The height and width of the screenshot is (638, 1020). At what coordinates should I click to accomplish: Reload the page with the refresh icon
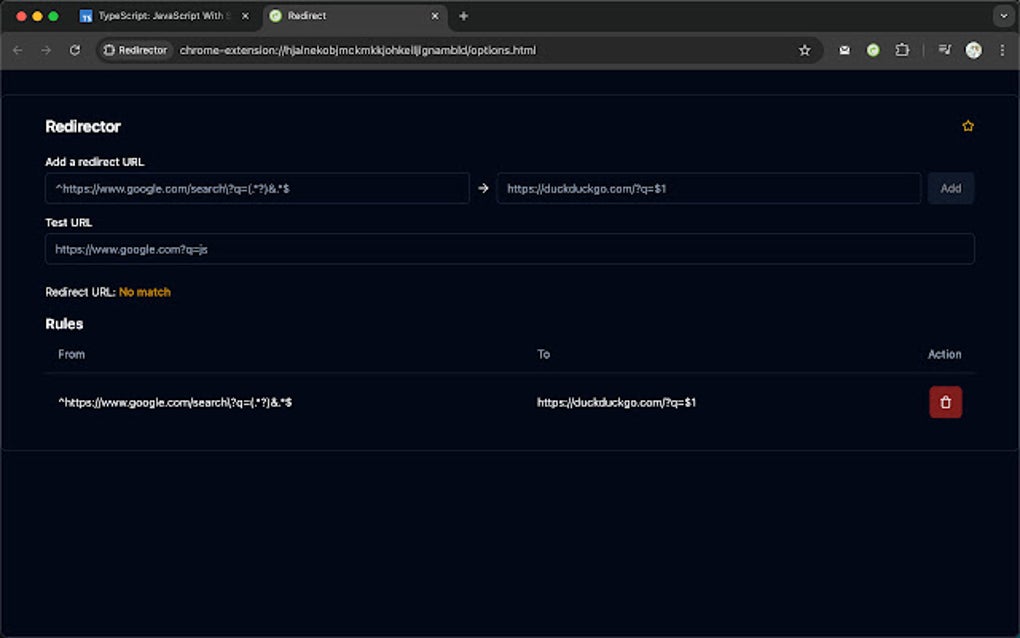pyautogui.click(x=75, y=49)
